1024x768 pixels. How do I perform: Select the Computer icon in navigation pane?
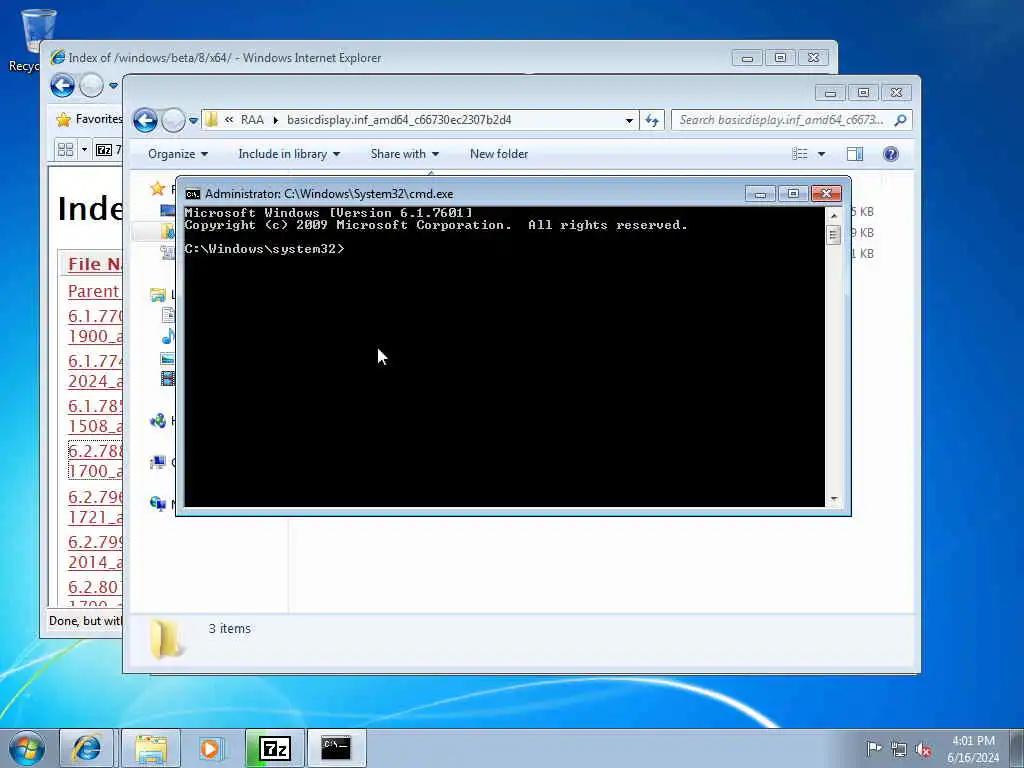(157, 462)
